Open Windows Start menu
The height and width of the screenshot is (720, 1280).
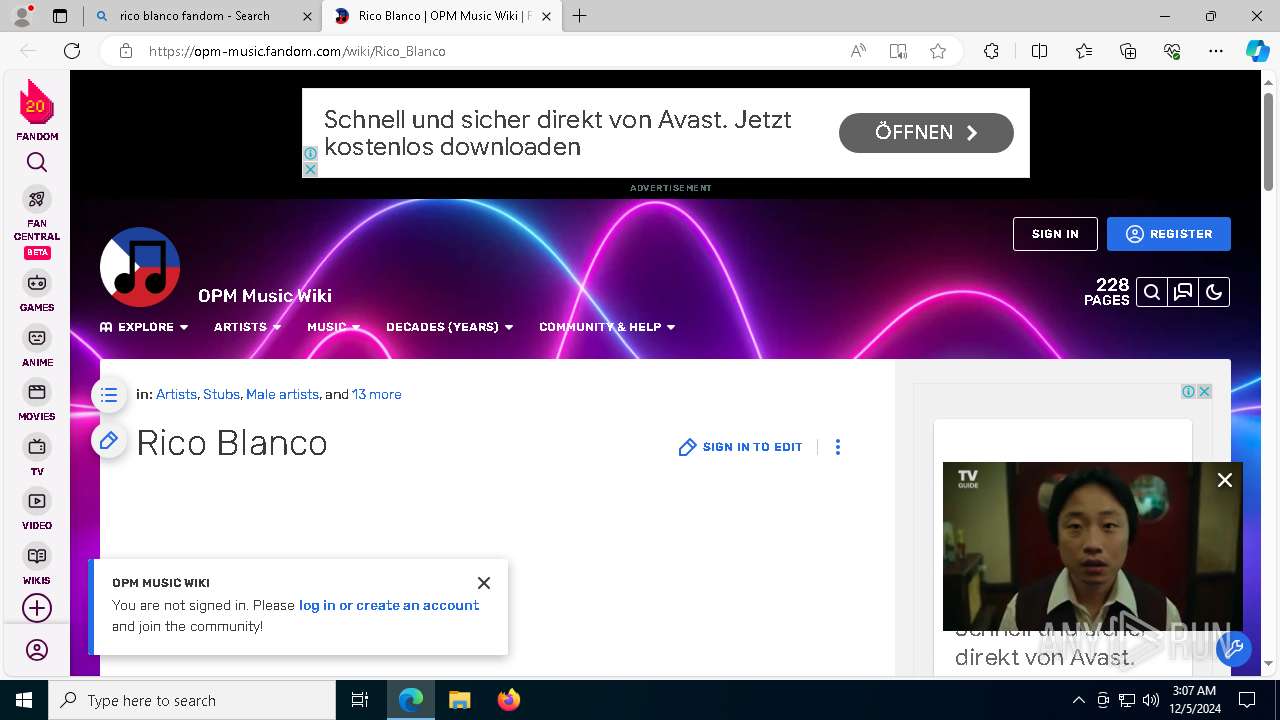(x=24, y=700)
